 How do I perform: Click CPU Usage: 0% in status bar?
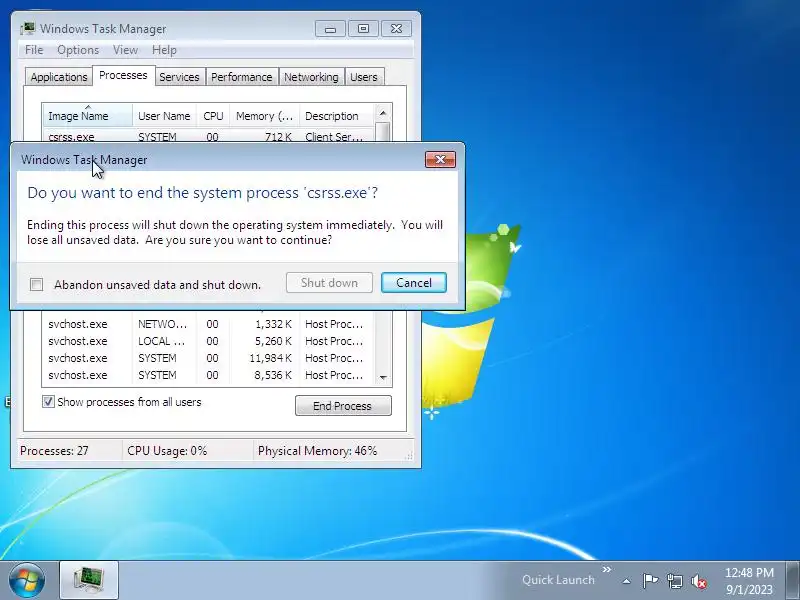tap(167, 451)
